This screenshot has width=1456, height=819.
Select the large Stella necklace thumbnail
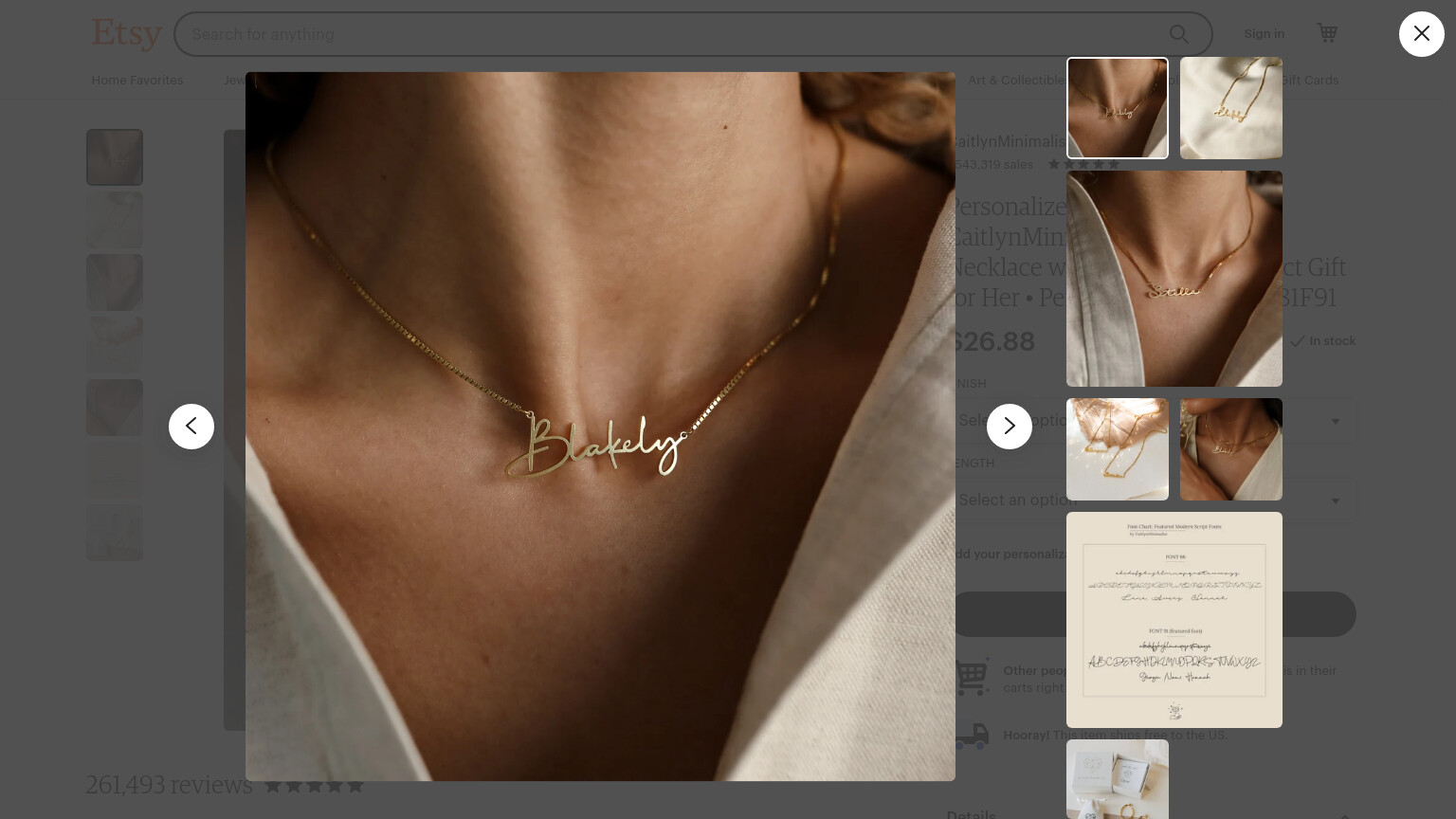coord(1174,279)
